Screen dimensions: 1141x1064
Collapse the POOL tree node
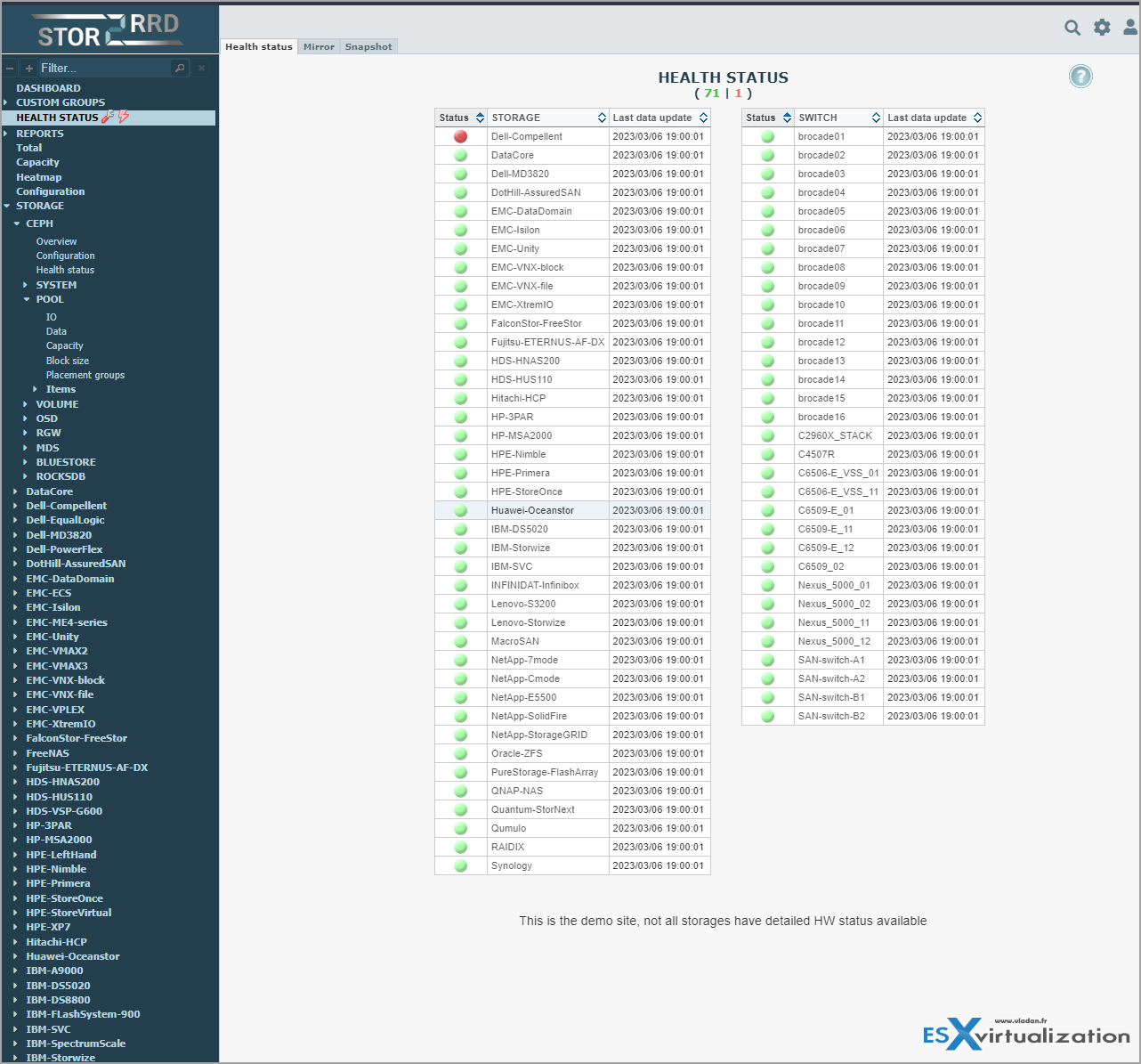point(26,299)
